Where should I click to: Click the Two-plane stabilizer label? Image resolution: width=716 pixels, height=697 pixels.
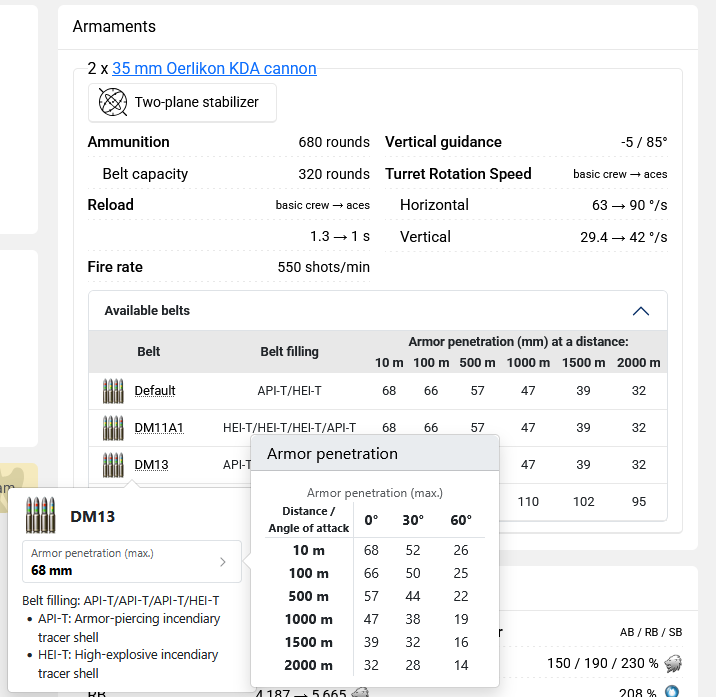197,102
